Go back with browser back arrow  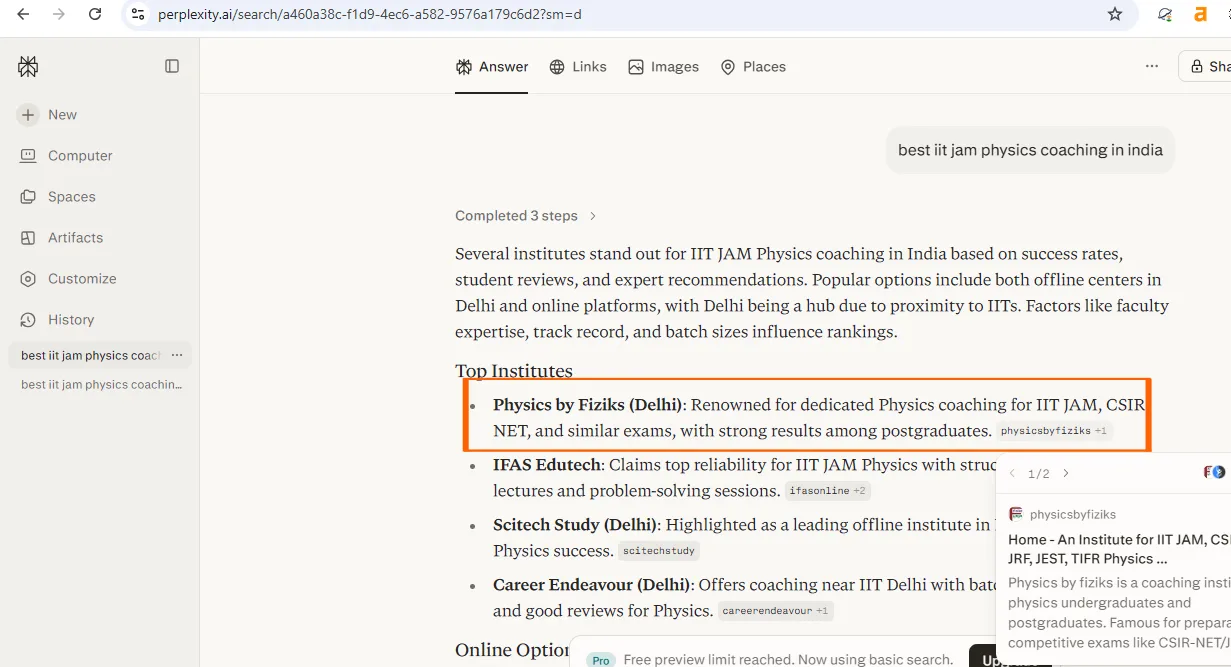pyautogui.click(x=24, y=14)
